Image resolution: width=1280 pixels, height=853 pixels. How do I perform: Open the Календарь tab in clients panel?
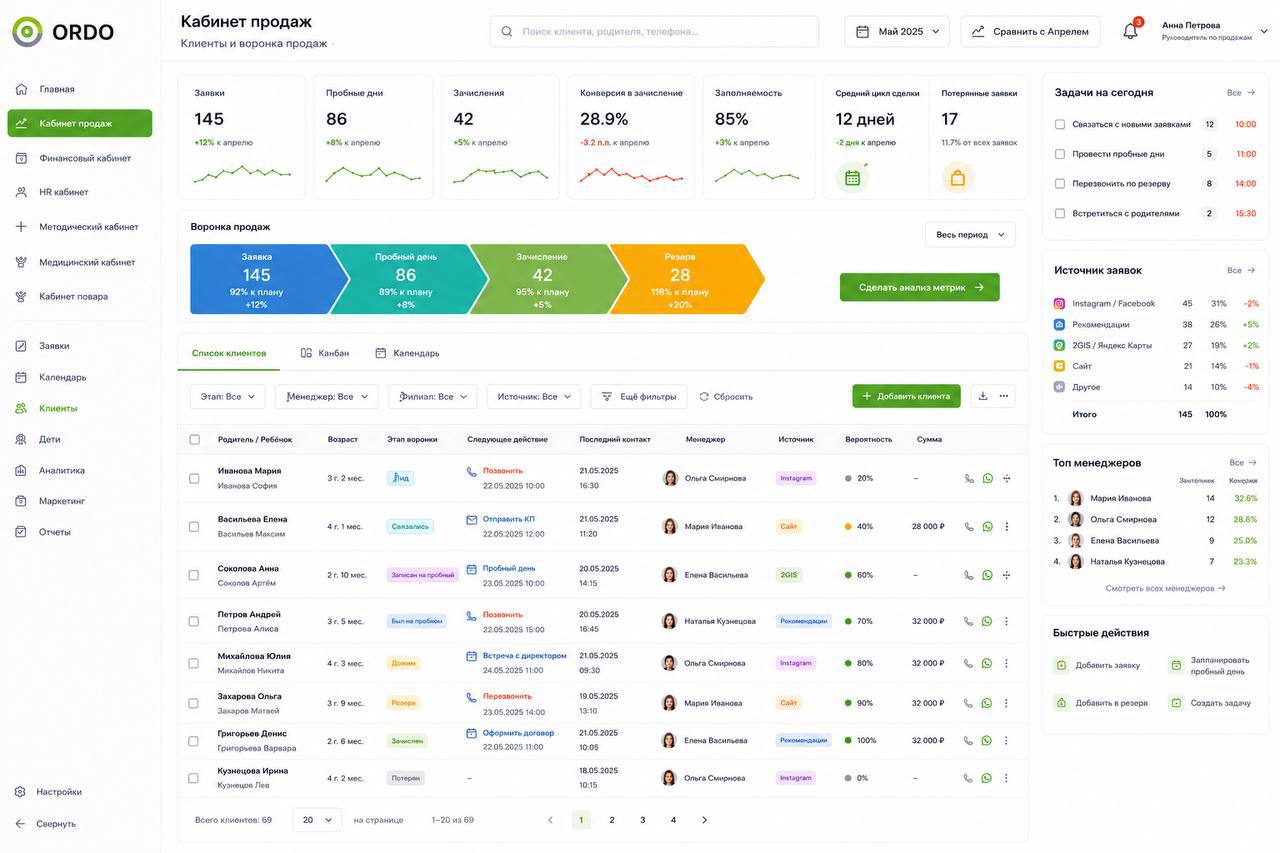[407, 353]
